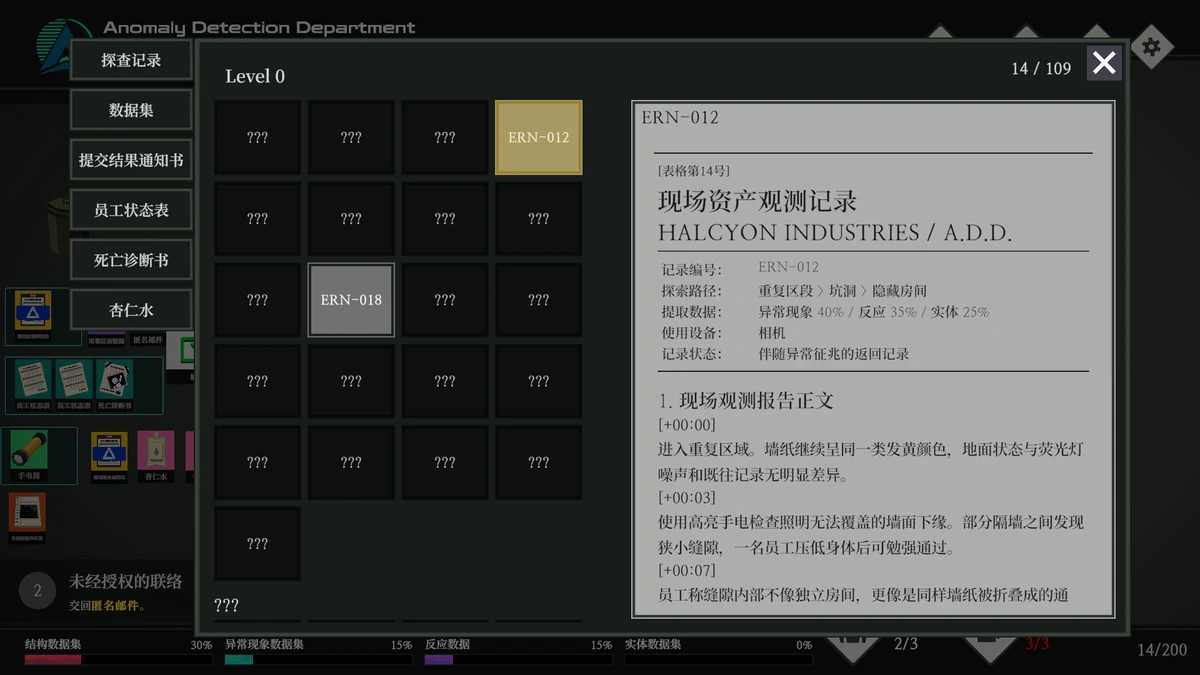The width and height of the screenshot is (1200, 675).
Task: Click the 重复区段 > 坑洞 > 隐藏房间 path
Action: pyautogui.click(x=843, y=290)
